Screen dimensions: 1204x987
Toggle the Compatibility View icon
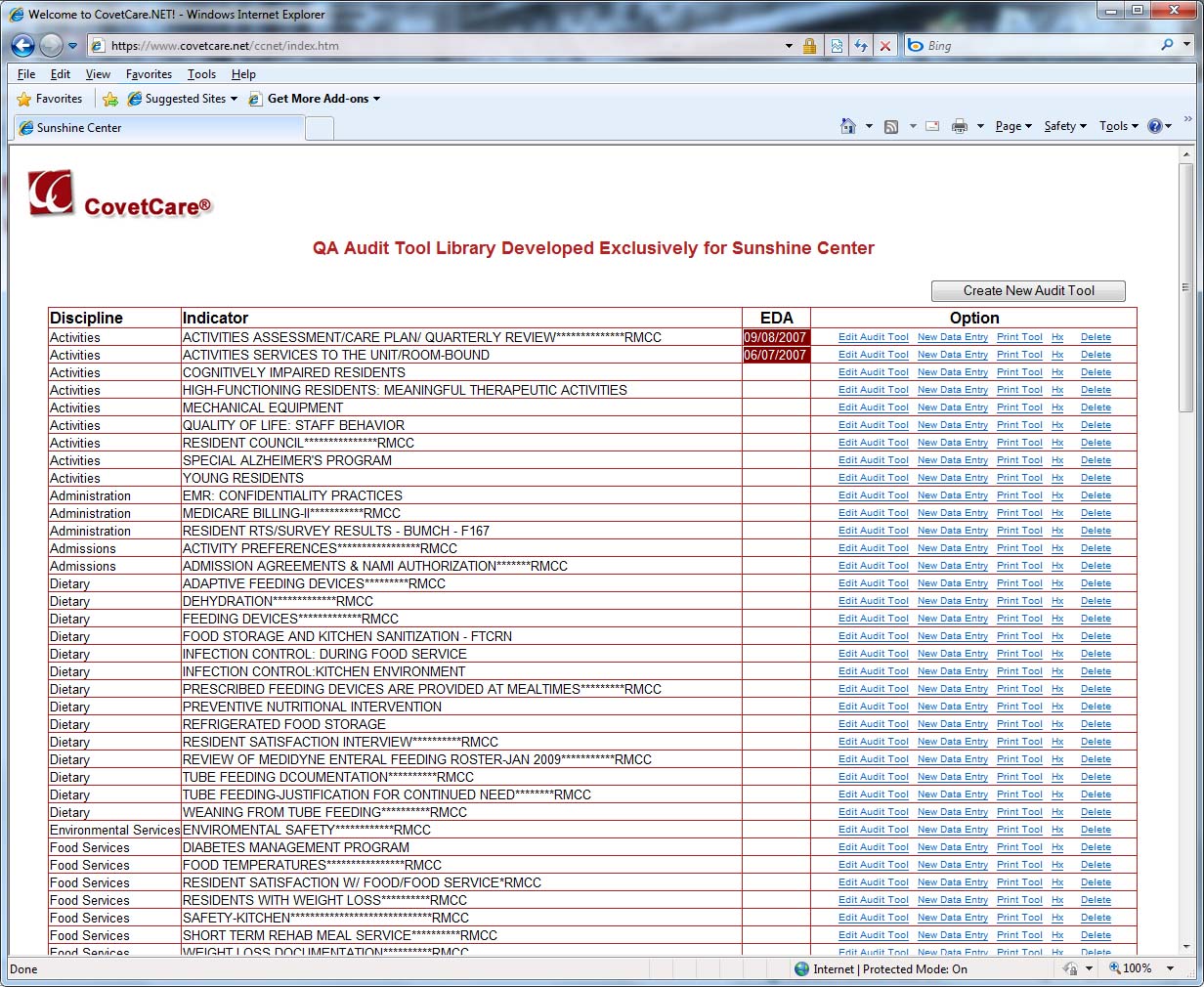point(838,46)
